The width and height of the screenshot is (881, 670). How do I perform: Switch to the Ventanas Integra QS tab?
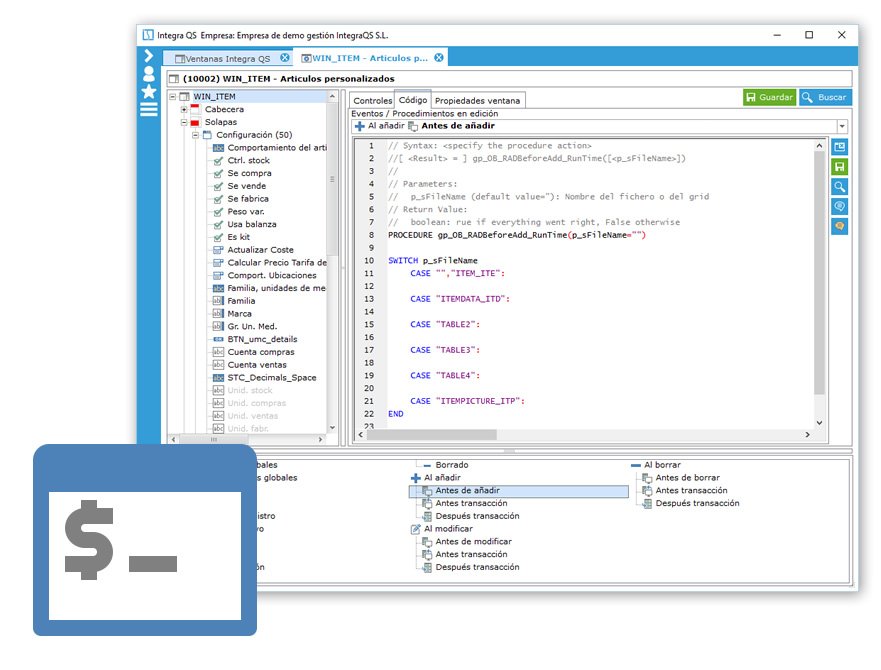coord(228,58)
